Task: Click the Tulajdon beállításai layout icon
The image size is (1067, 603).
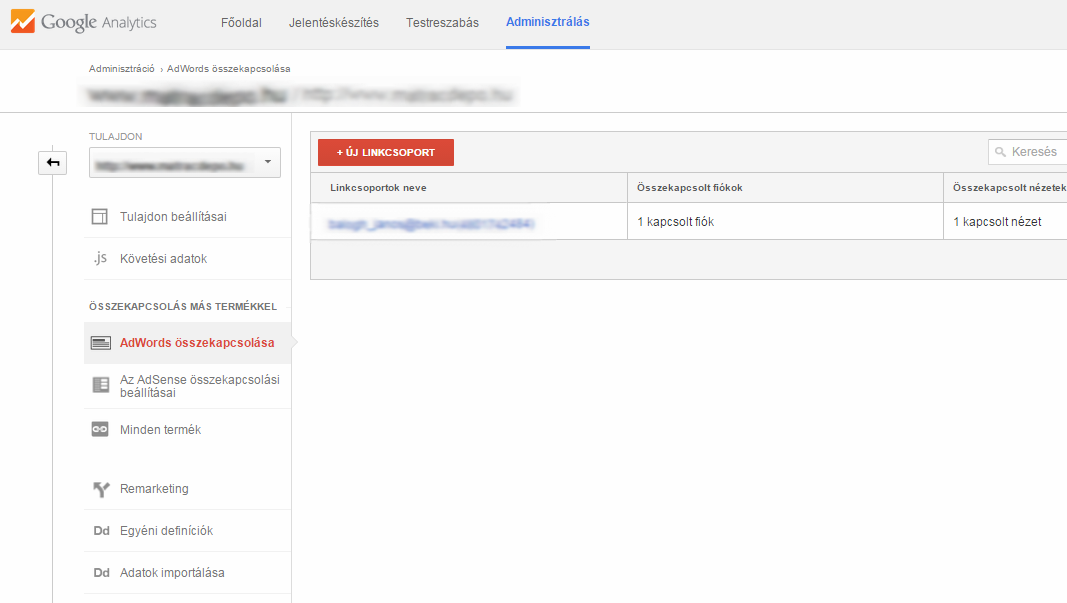Action: (x=99, y=217)
